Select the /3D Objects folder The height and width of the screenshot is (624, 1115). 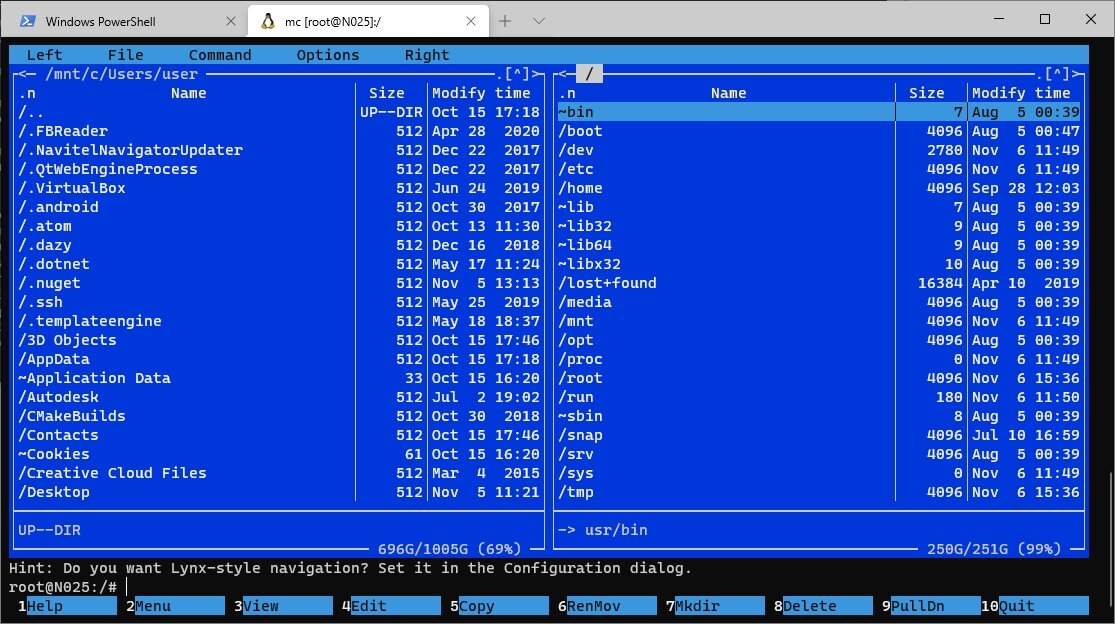(x=279, y=340)
